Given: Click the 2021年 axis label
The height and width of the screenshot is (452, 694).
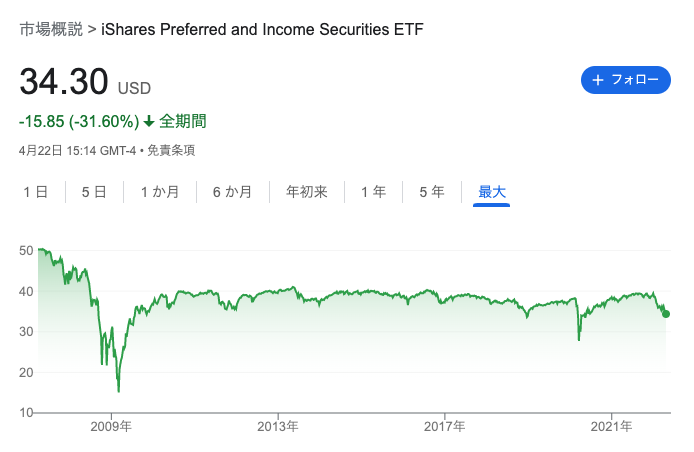Looking at the screenshot, I should [x=611, y=426].
